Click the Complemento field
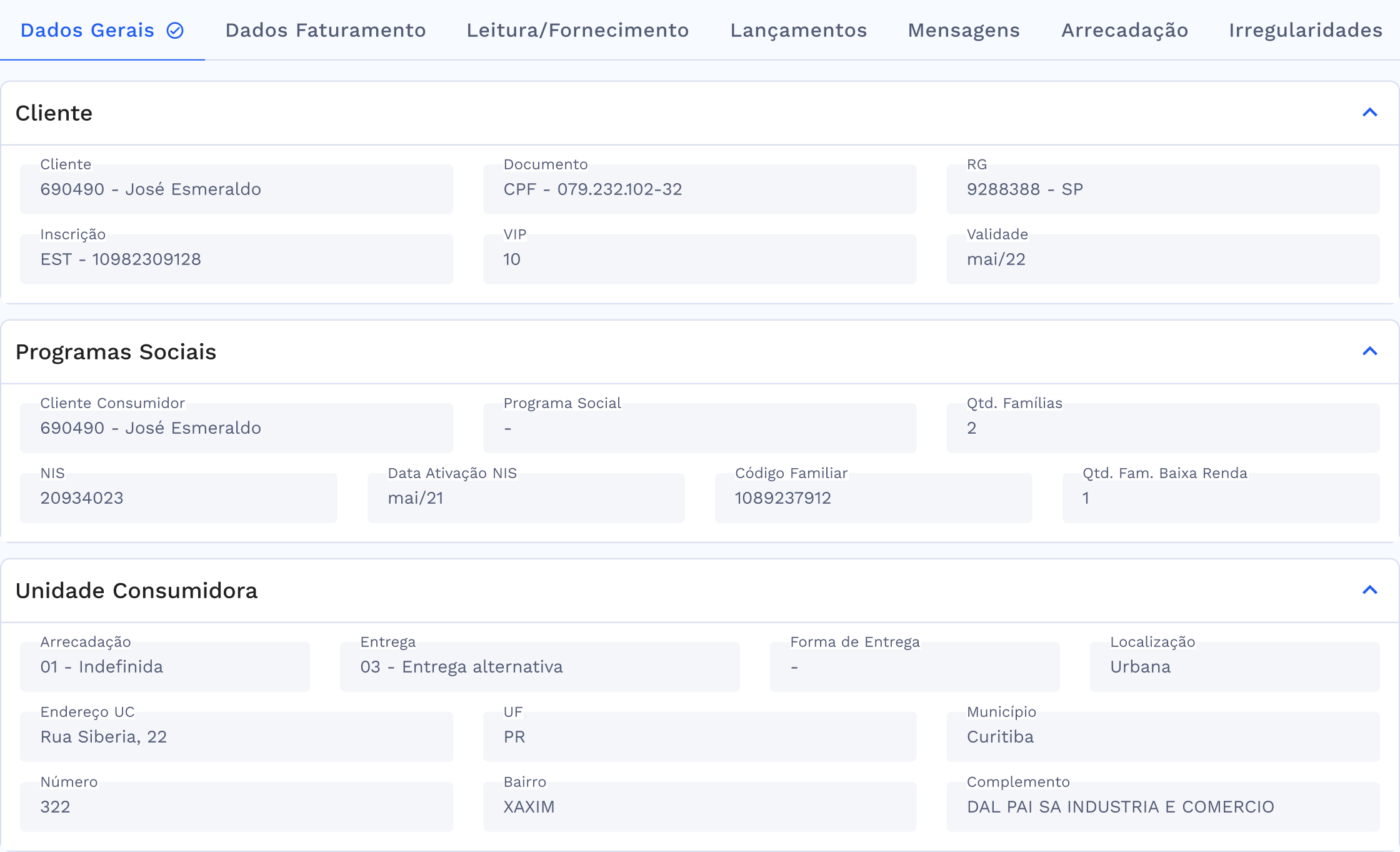 pyautogui.click(x=1162, y=807)
